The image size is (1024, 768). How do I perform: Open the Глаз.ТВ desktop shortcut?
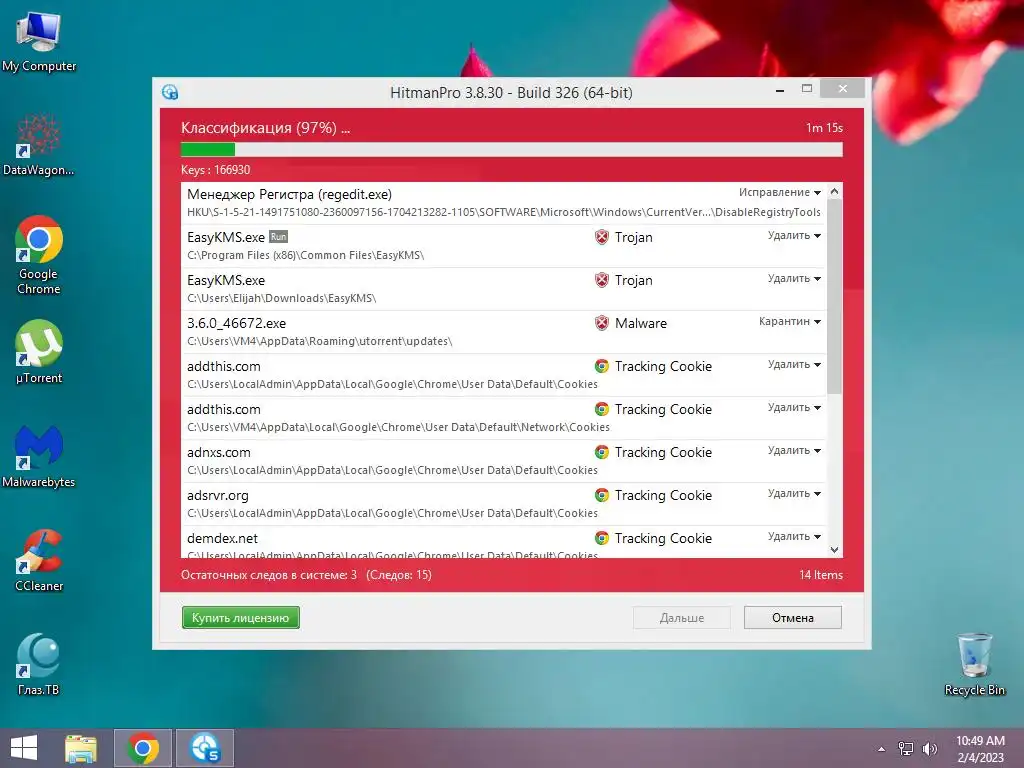tap(39, 664)
